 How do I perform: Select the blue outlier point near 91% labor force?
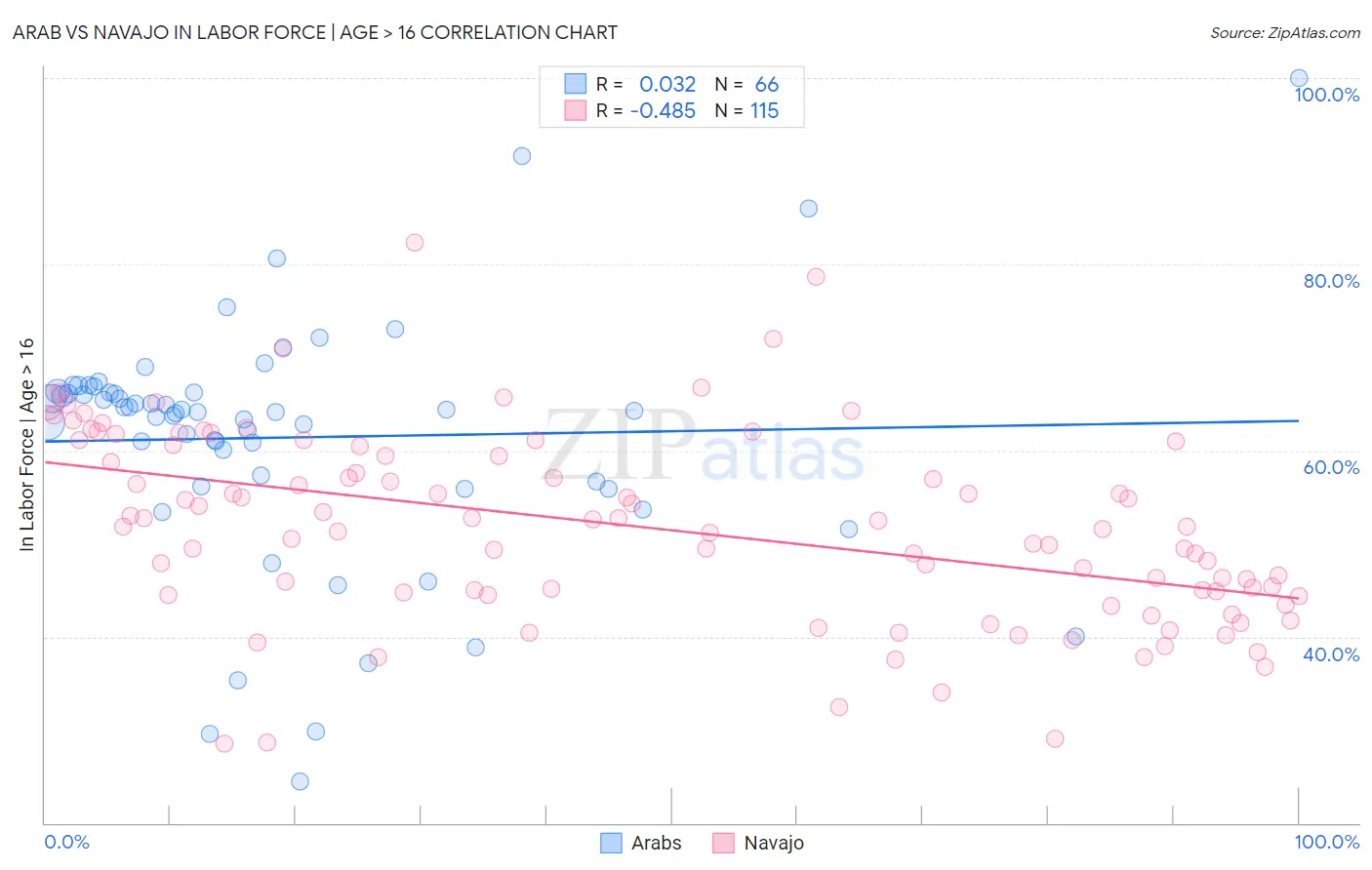(522, 156)
